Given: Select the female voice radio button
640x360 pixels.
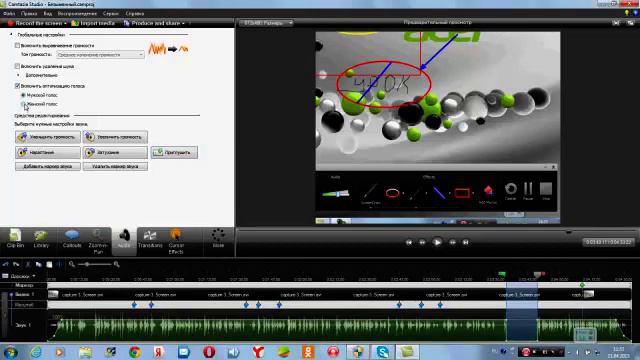Looking at the screenshot, I should tap(23, 104).
